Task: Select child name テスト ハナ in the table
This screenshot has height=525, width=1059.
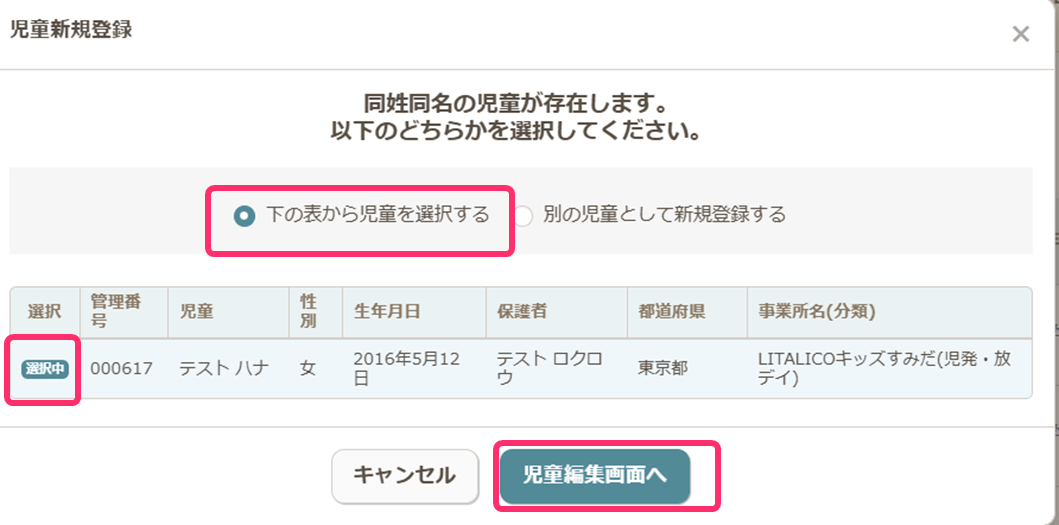Action: click(x=223, y=369)
